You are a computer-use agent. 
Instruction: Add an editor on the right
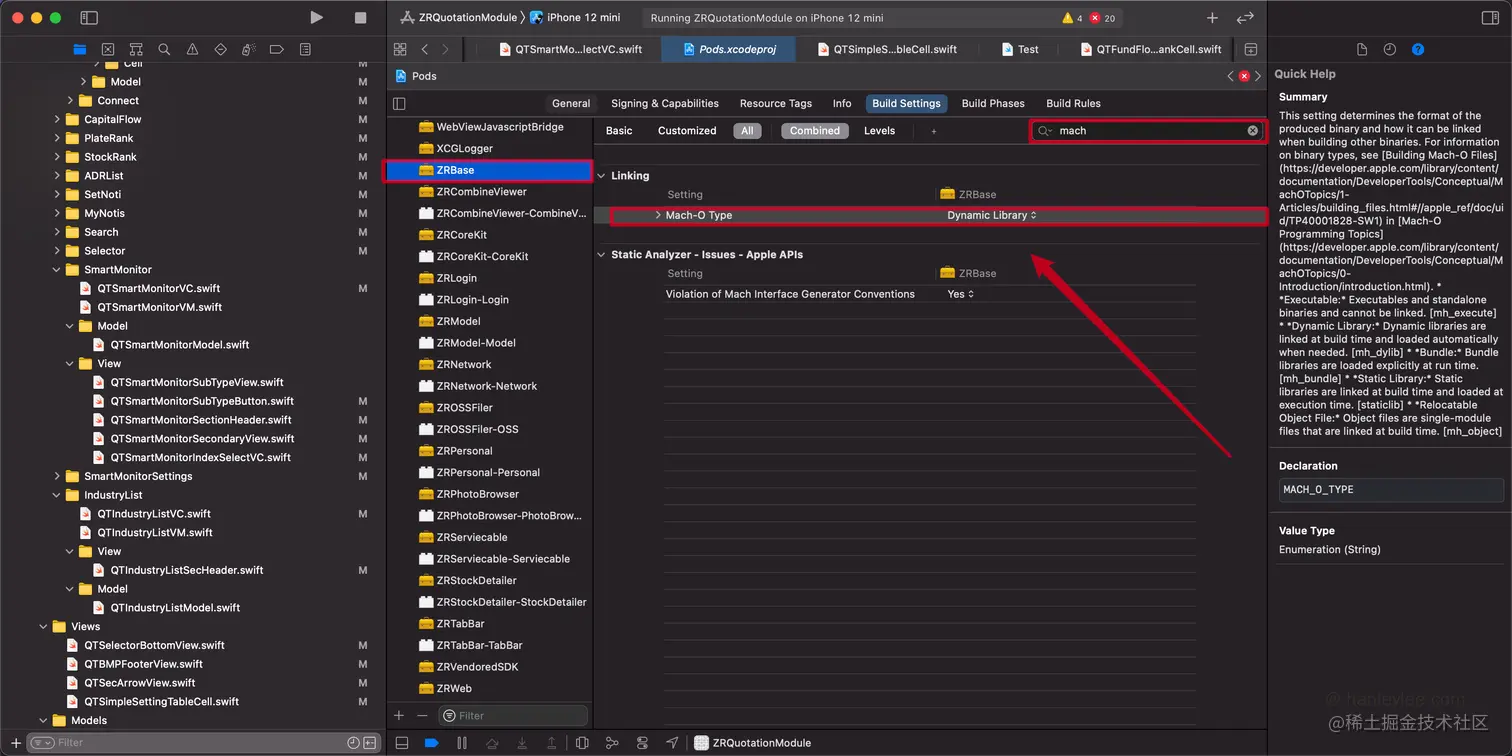pos(1250,49)
